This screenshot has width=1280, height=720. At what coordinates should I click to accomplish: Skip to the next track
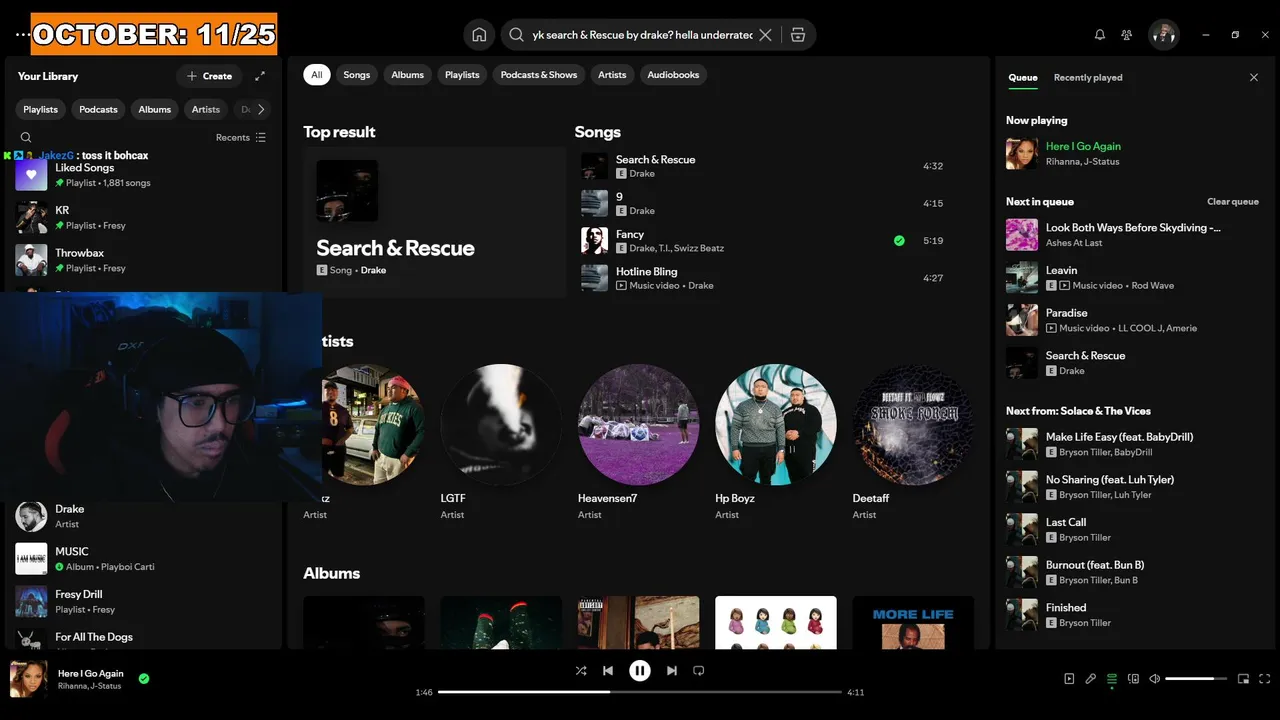coord(672,671)
